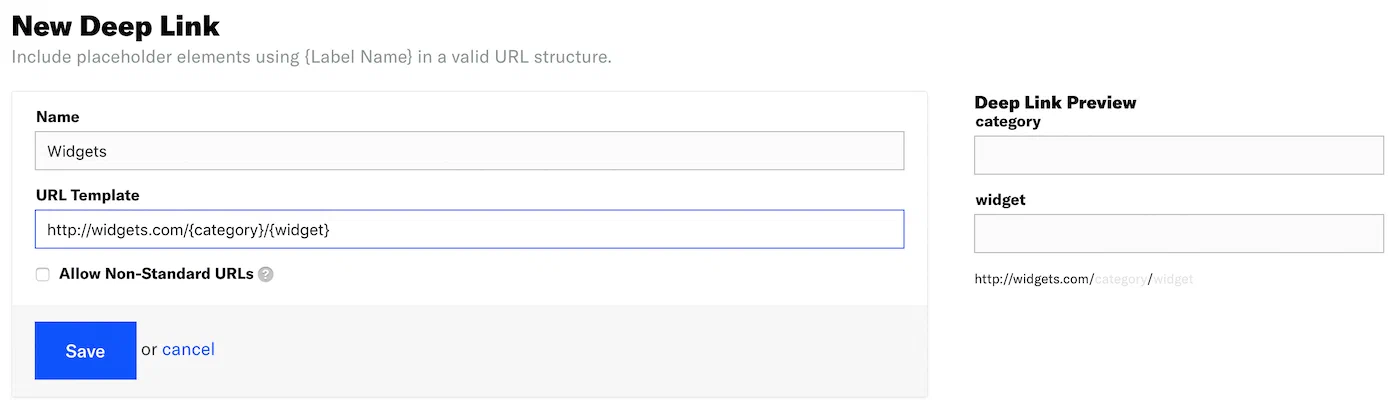Click into the URL Template input field
This screenshot has height=410, width=1400.
point(469,229)
